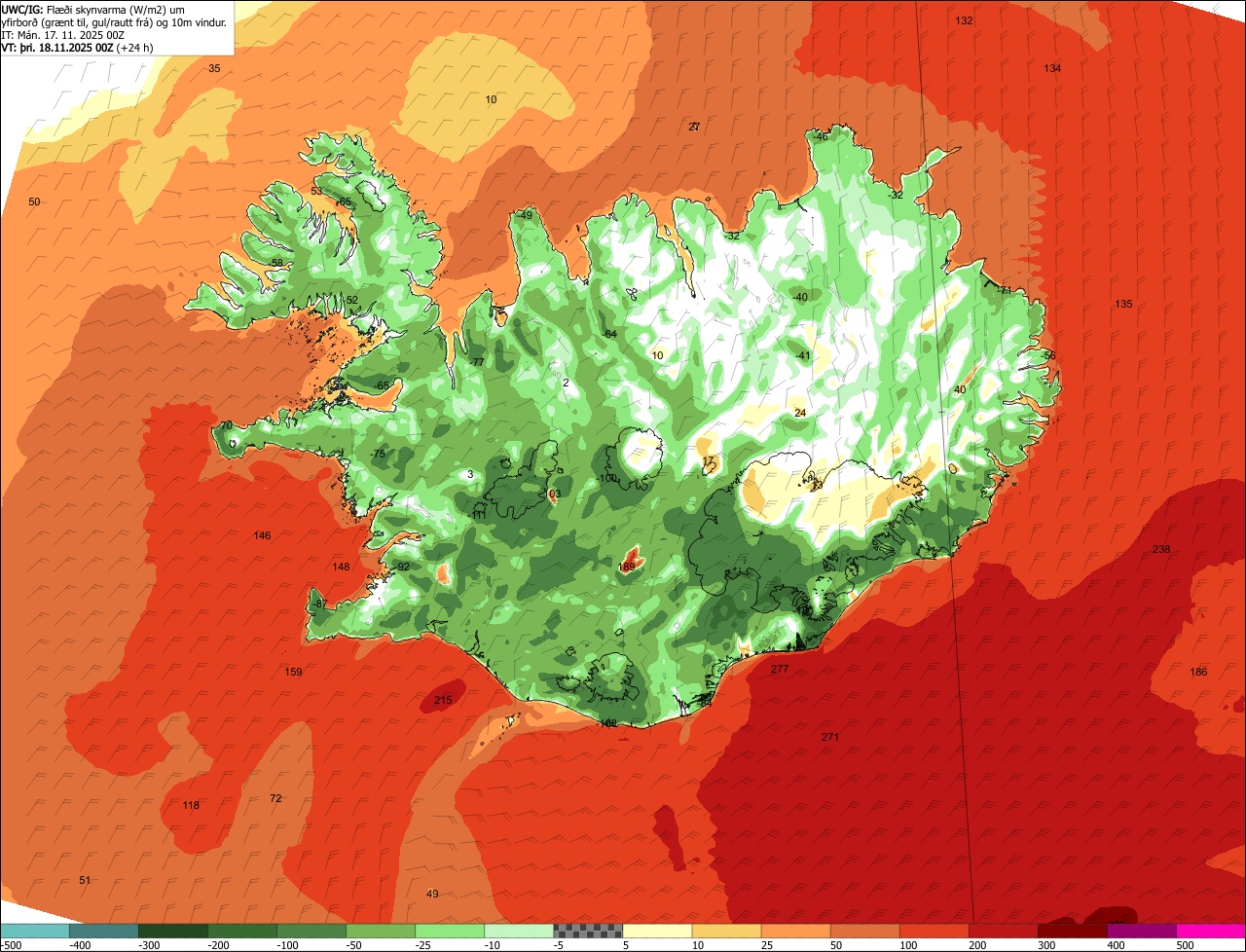Click the map value -77 inland
Screen dimensions: 1246x952
tap(476, 362)
